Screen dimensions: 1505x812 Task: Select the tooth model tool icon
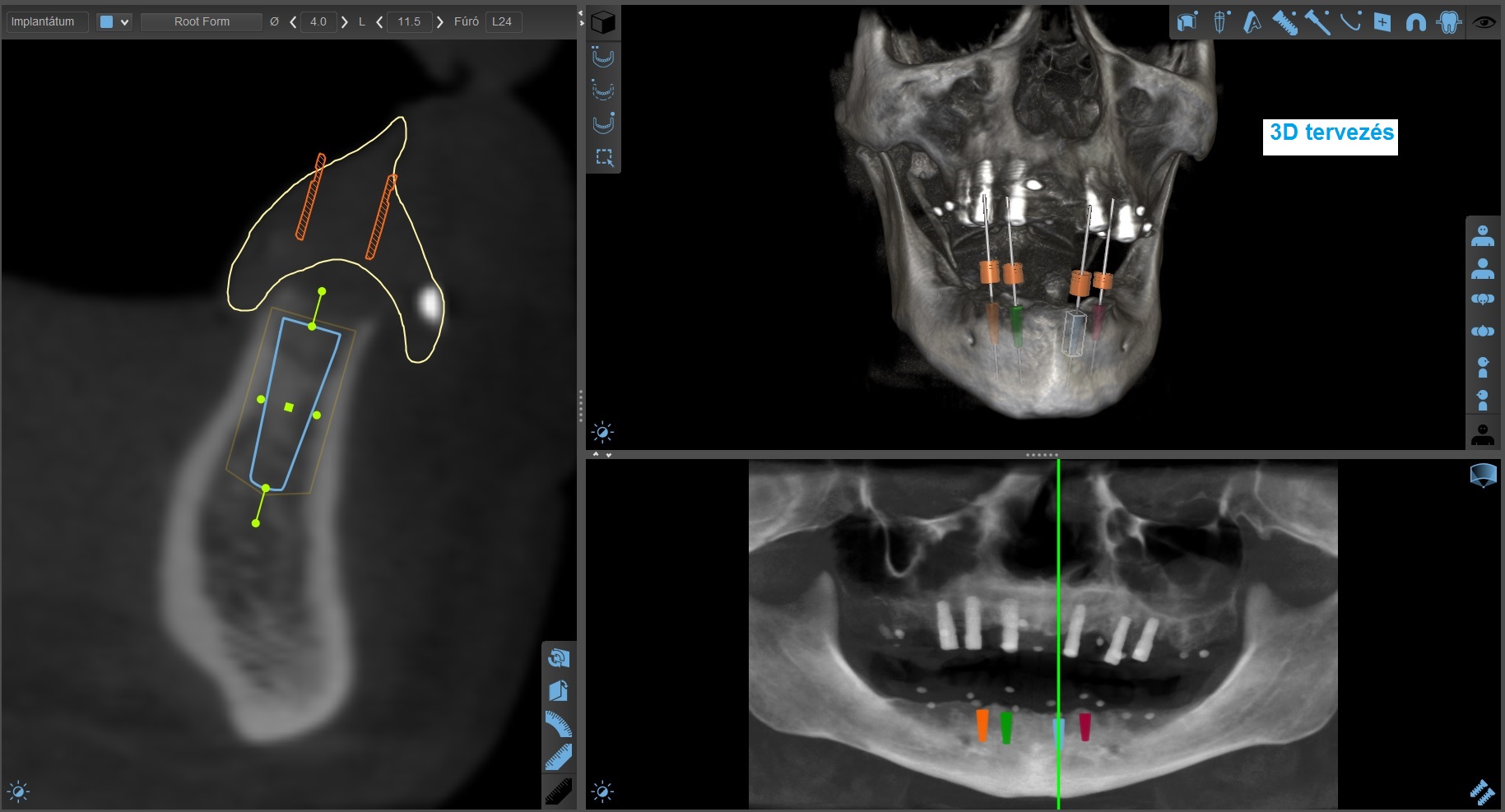coord(1448,22)
